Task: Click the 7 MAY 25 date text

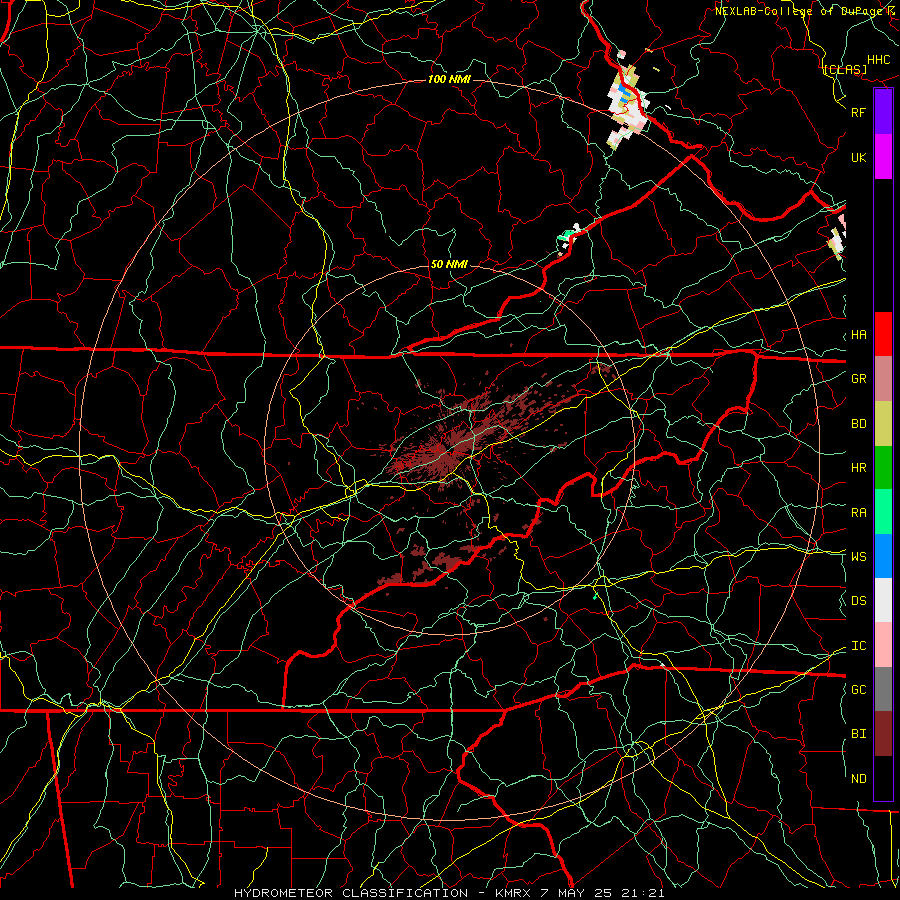Action: click(576, 893)
